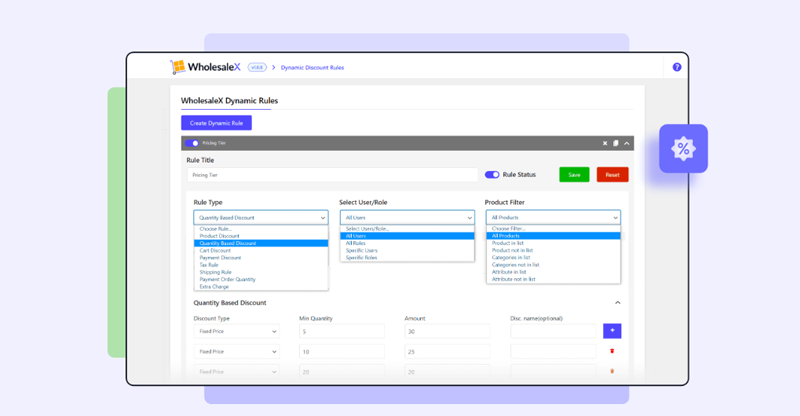
Task: Delete the tier row with Min Quantity 20
Action: [612, 371]
